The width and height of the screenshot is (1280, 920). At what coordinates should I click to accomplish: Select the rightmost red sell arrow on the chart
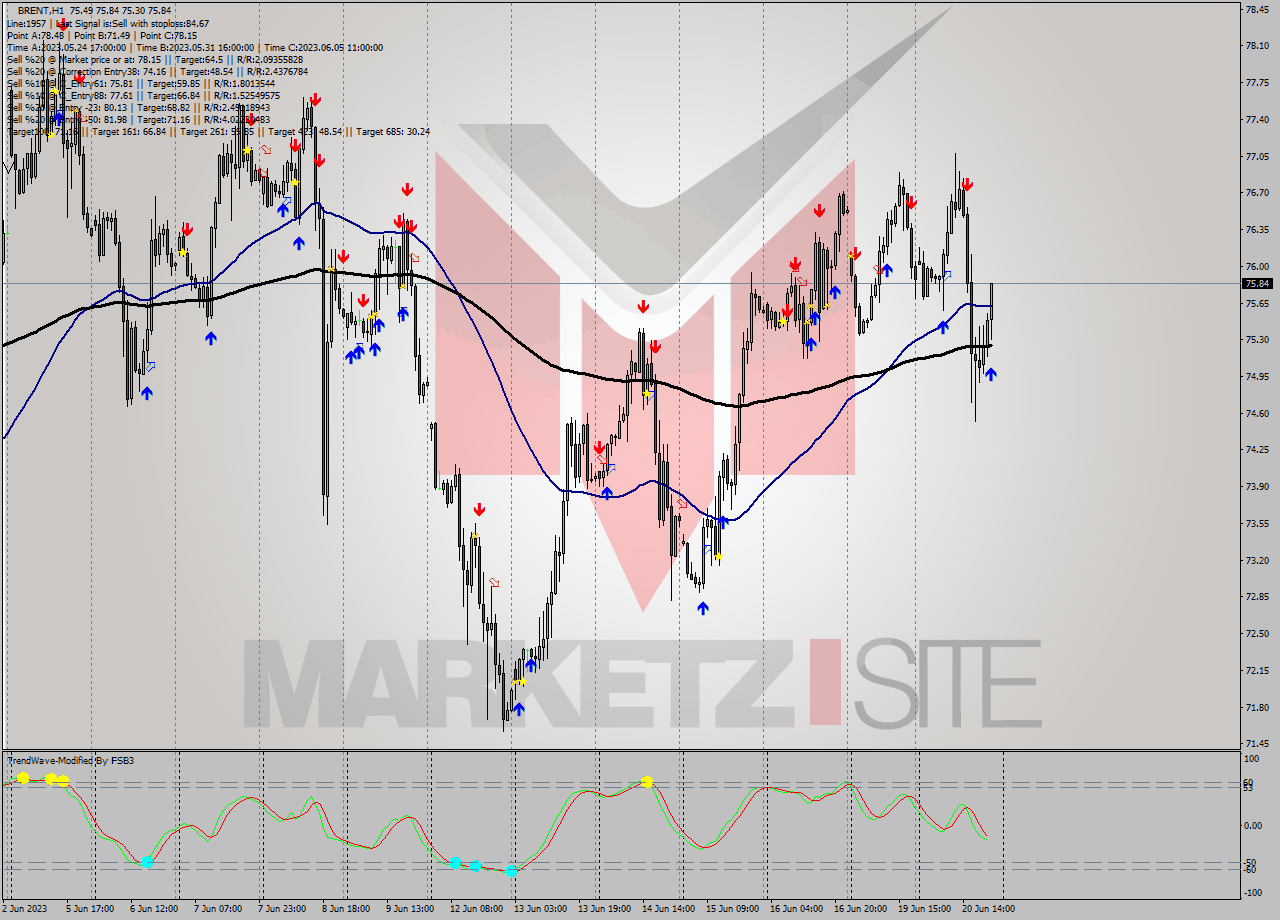pyautogui.click(x=967, y=184)
